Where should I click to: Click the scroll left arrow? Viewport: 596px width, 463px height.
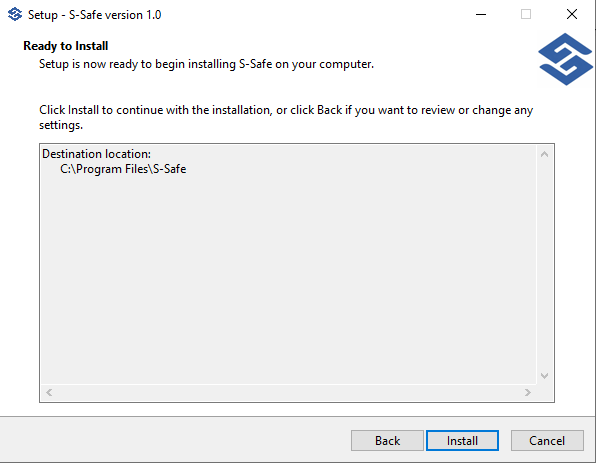pyautogui.click(x=49, y=392)
